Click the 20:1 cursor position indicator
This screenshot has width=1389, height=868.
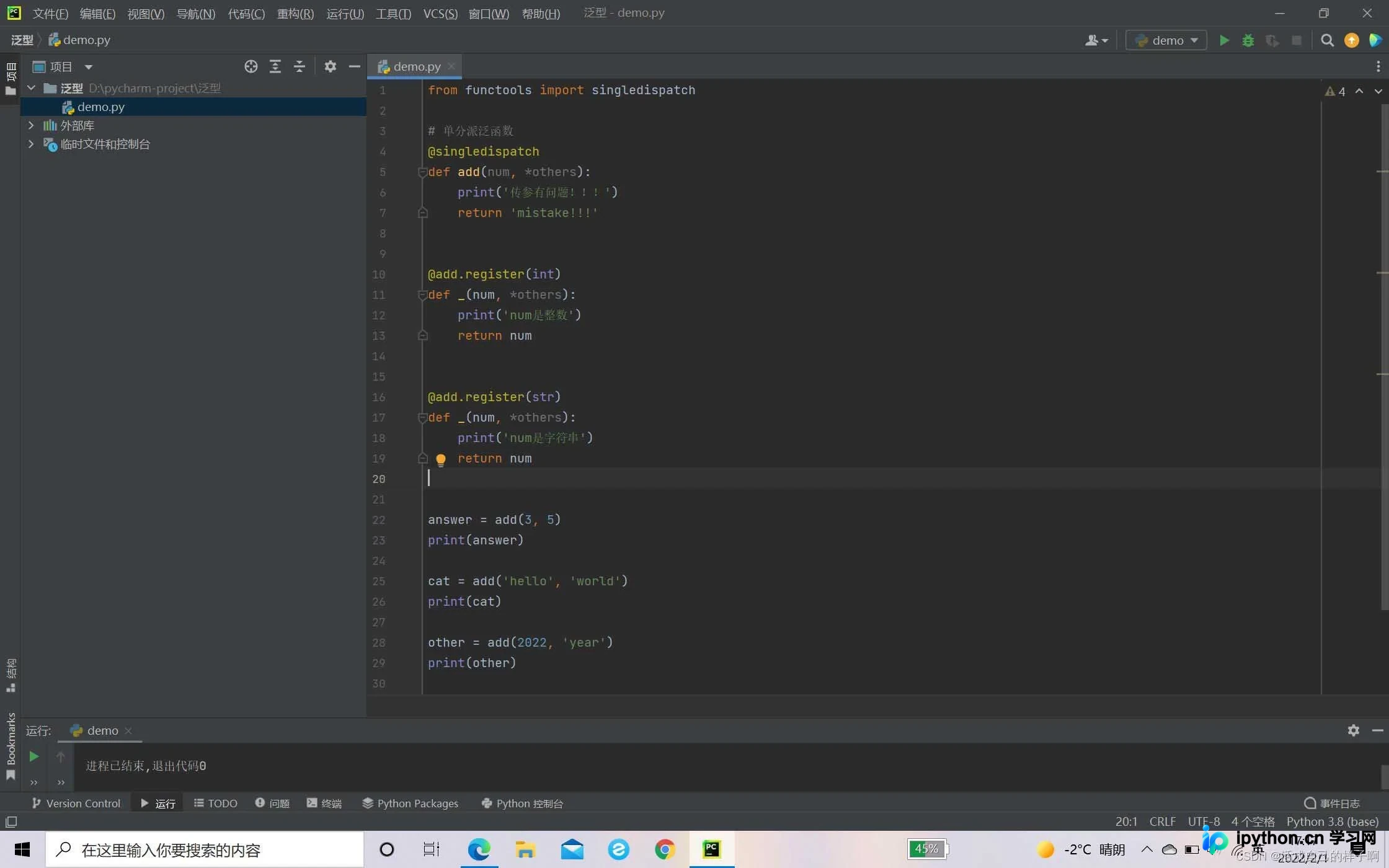(1126, 821)
